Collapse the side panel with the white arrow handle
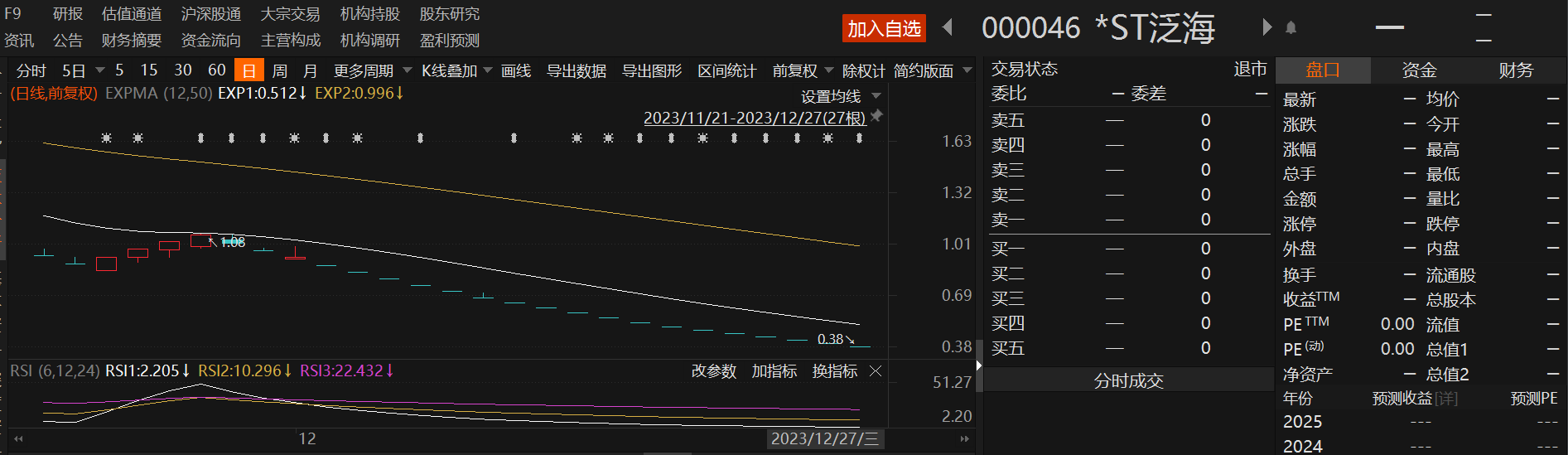This screenshot has height=455, width=1568. pos(978,365)
